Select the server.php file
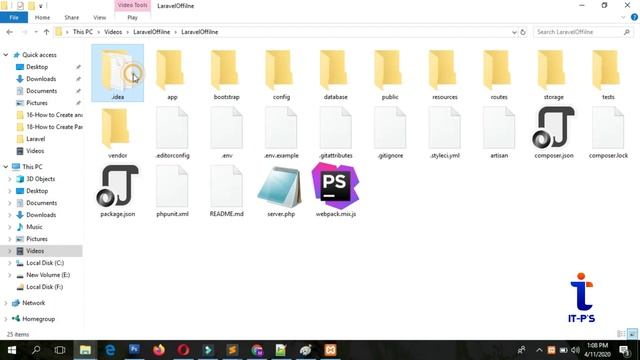This screenshot has height=360, width=640. [x=281, y=191]
